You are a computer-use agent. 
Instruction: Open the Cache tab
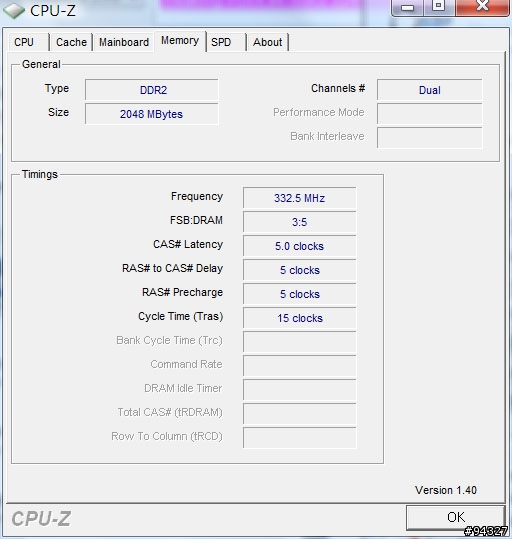pos(71,42)
